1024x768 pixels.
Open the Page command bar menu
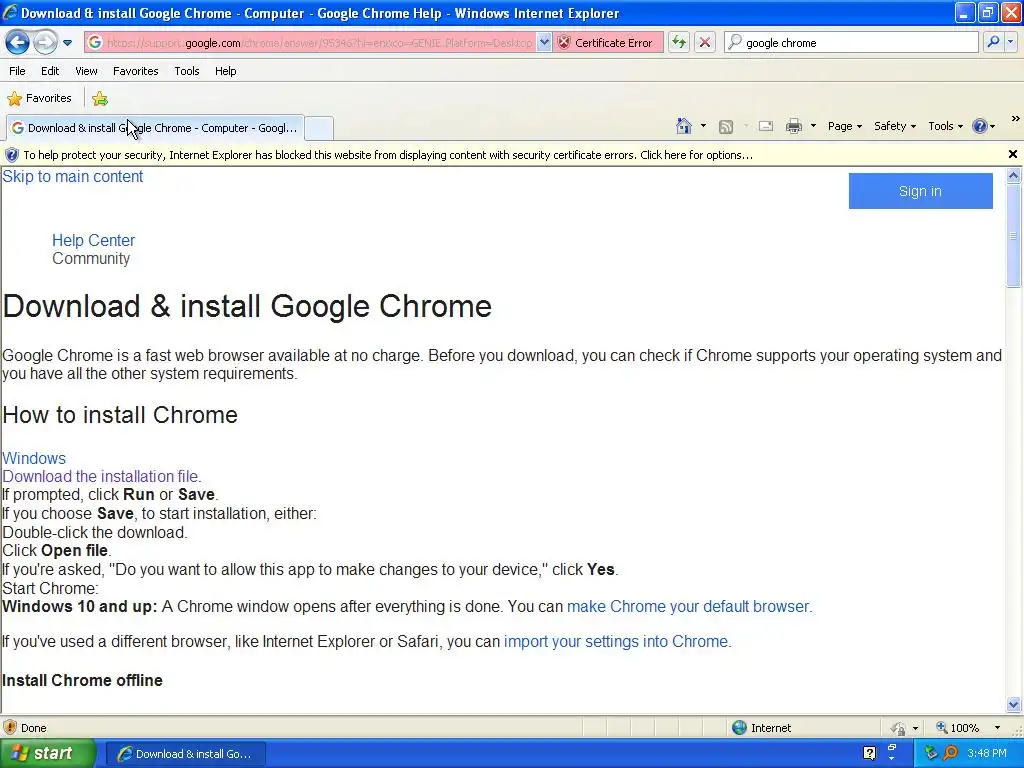pos(844,126)
